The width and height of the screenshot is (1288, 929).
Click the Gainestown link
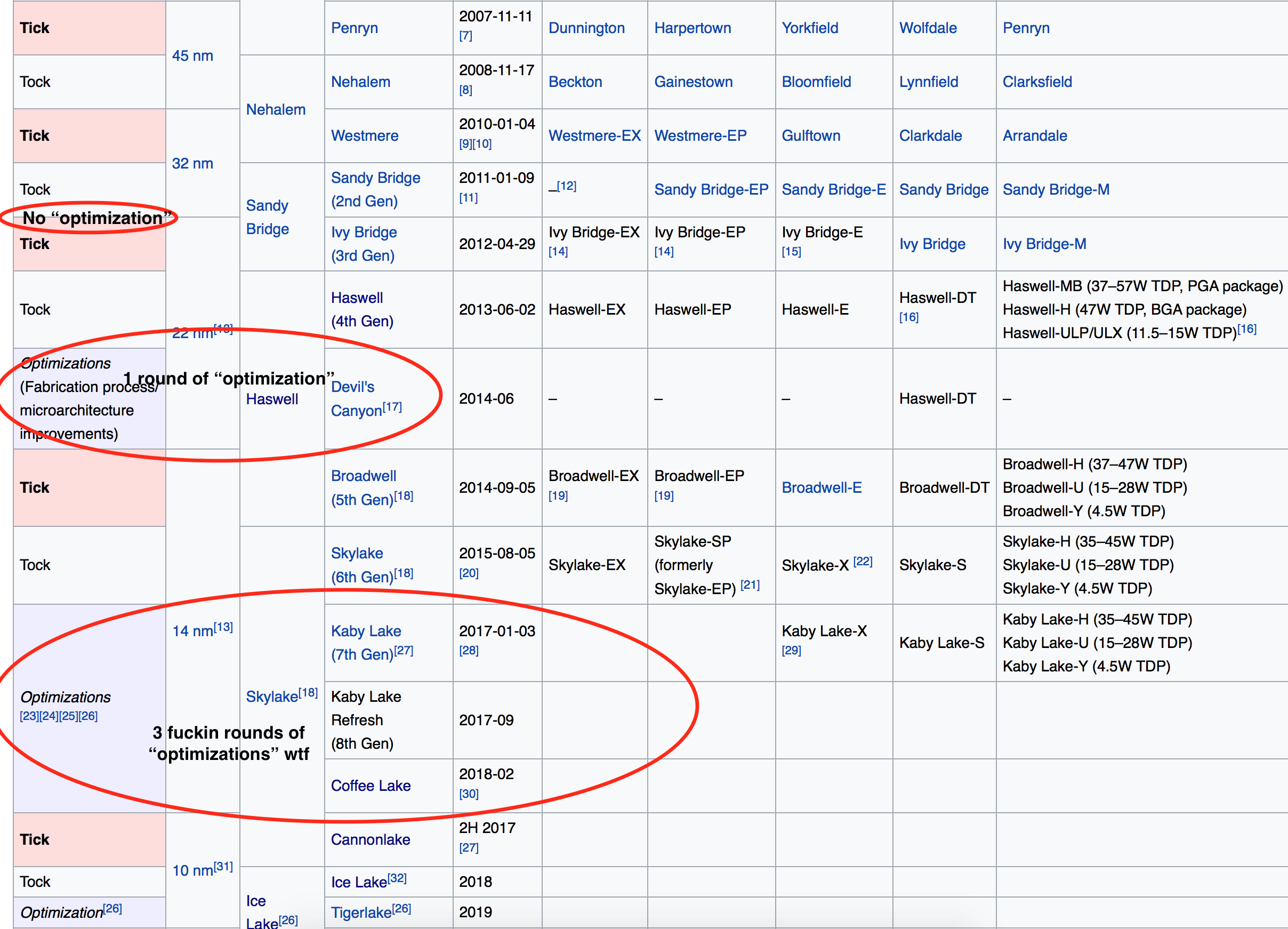point(694,82)
